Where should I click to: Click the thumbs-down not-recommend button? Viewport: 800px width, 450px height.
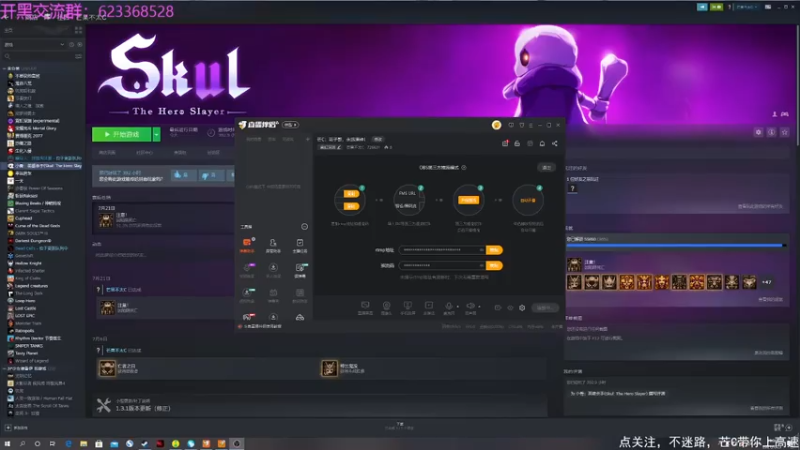(x=210, y=175)
